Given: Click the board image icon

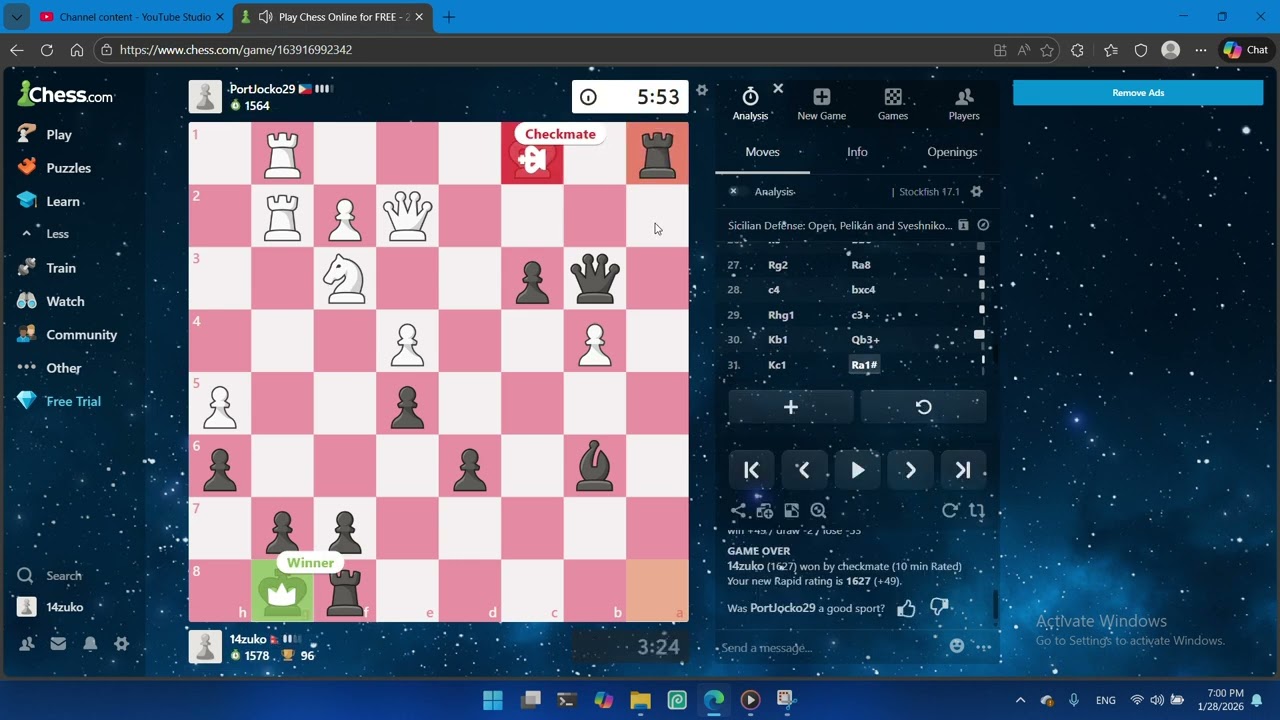Looking at the screenshot, I should pos(791,511).
